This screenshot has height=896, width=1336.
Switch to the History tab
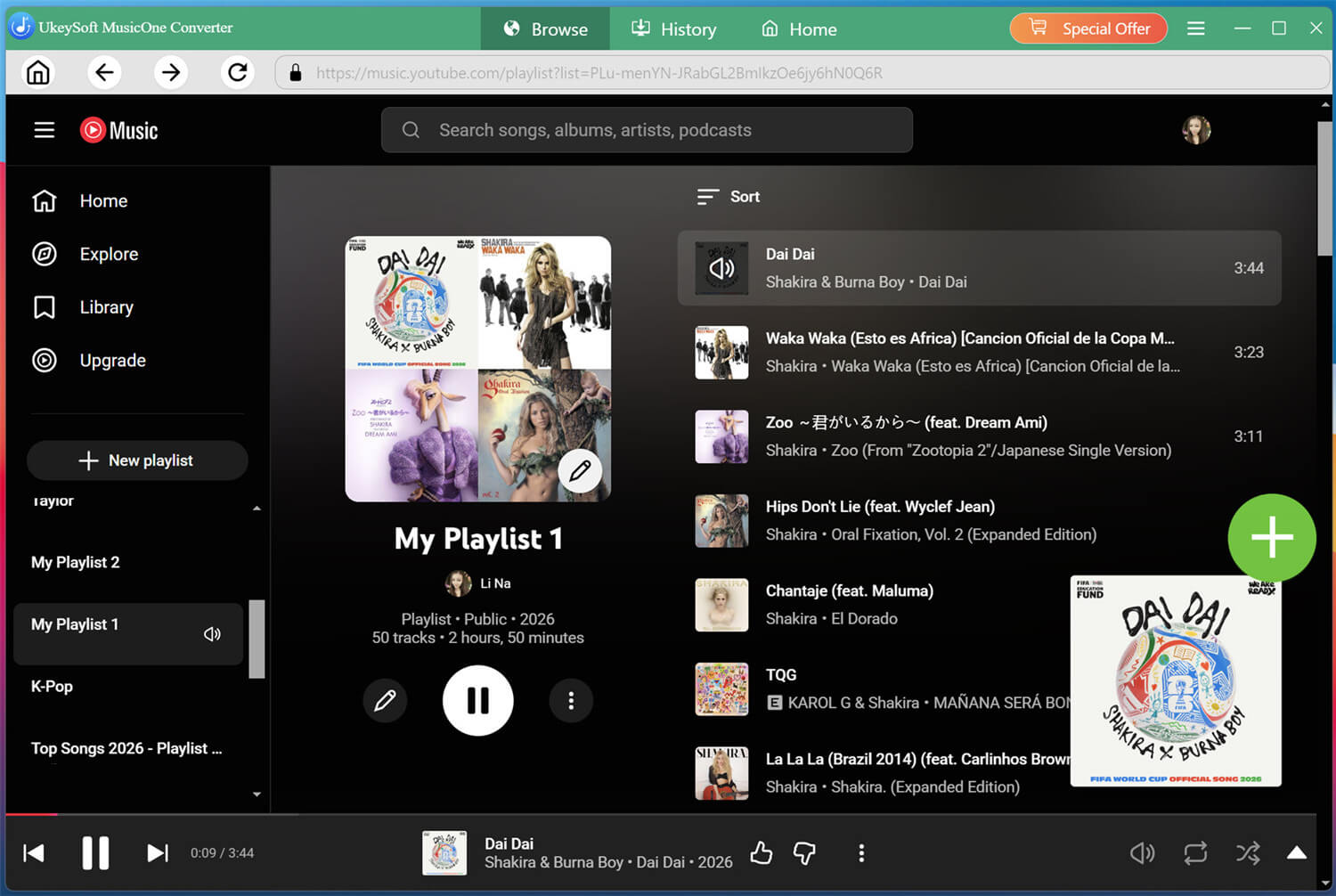[x=673, y=29]
